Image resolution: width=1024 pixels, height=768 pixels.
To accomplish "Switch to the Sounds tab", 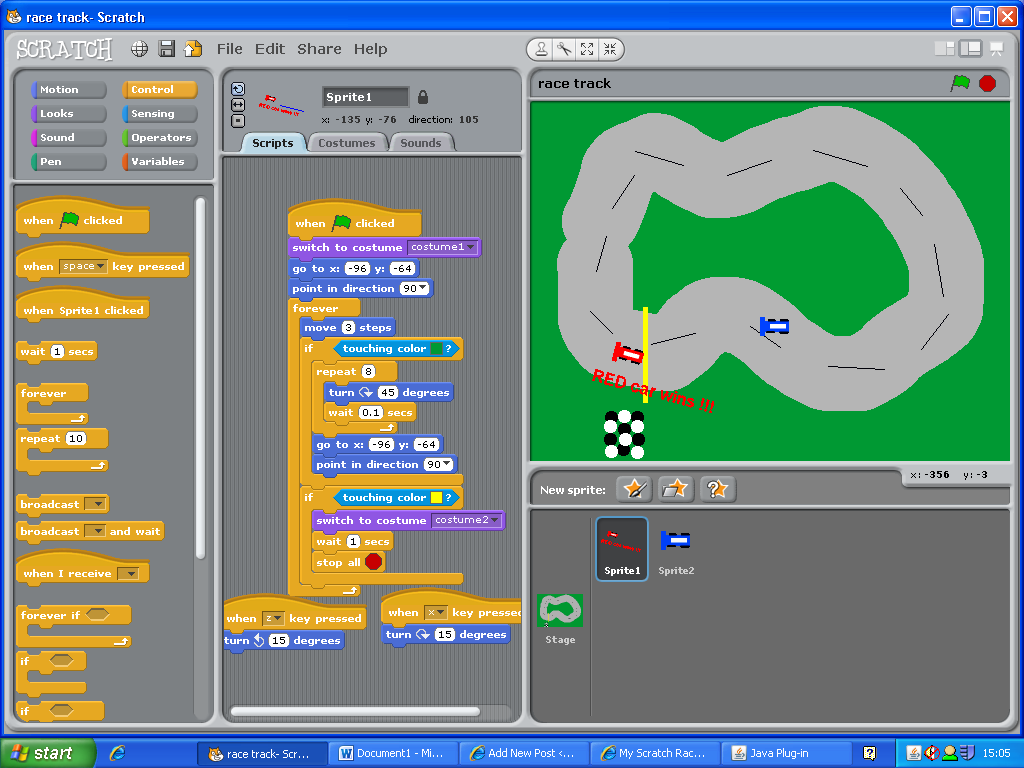I will (x=421, y=143).
